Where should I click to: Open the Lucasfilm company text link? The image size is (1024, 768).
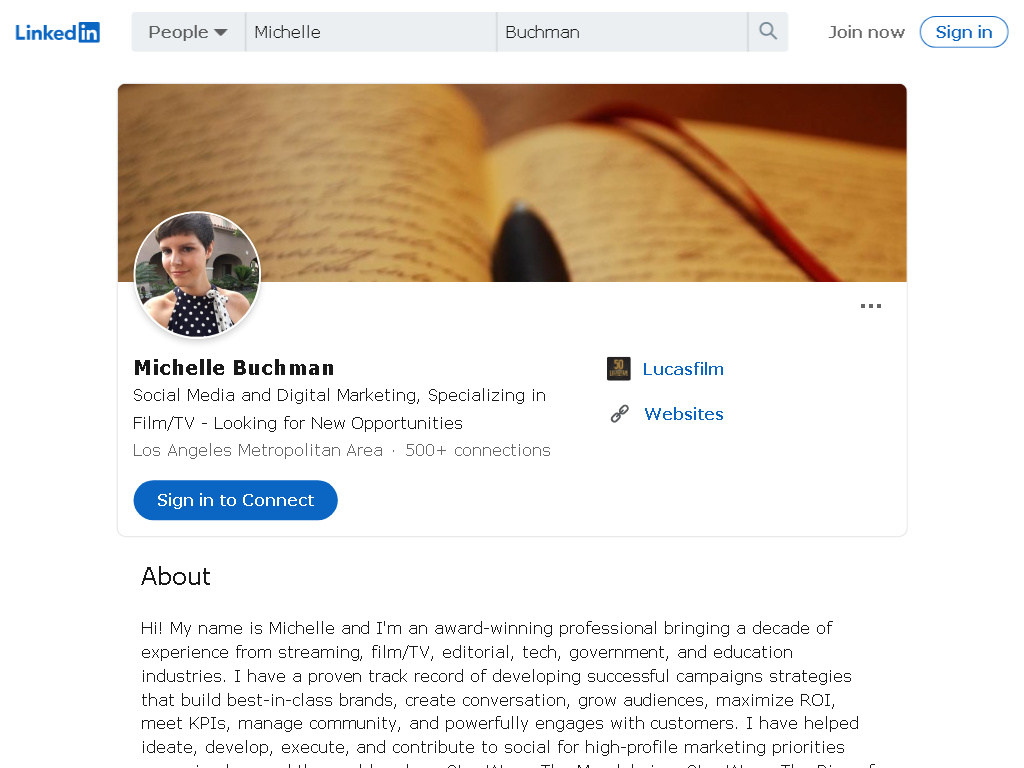pyautogui.click(x=683, y=369)
